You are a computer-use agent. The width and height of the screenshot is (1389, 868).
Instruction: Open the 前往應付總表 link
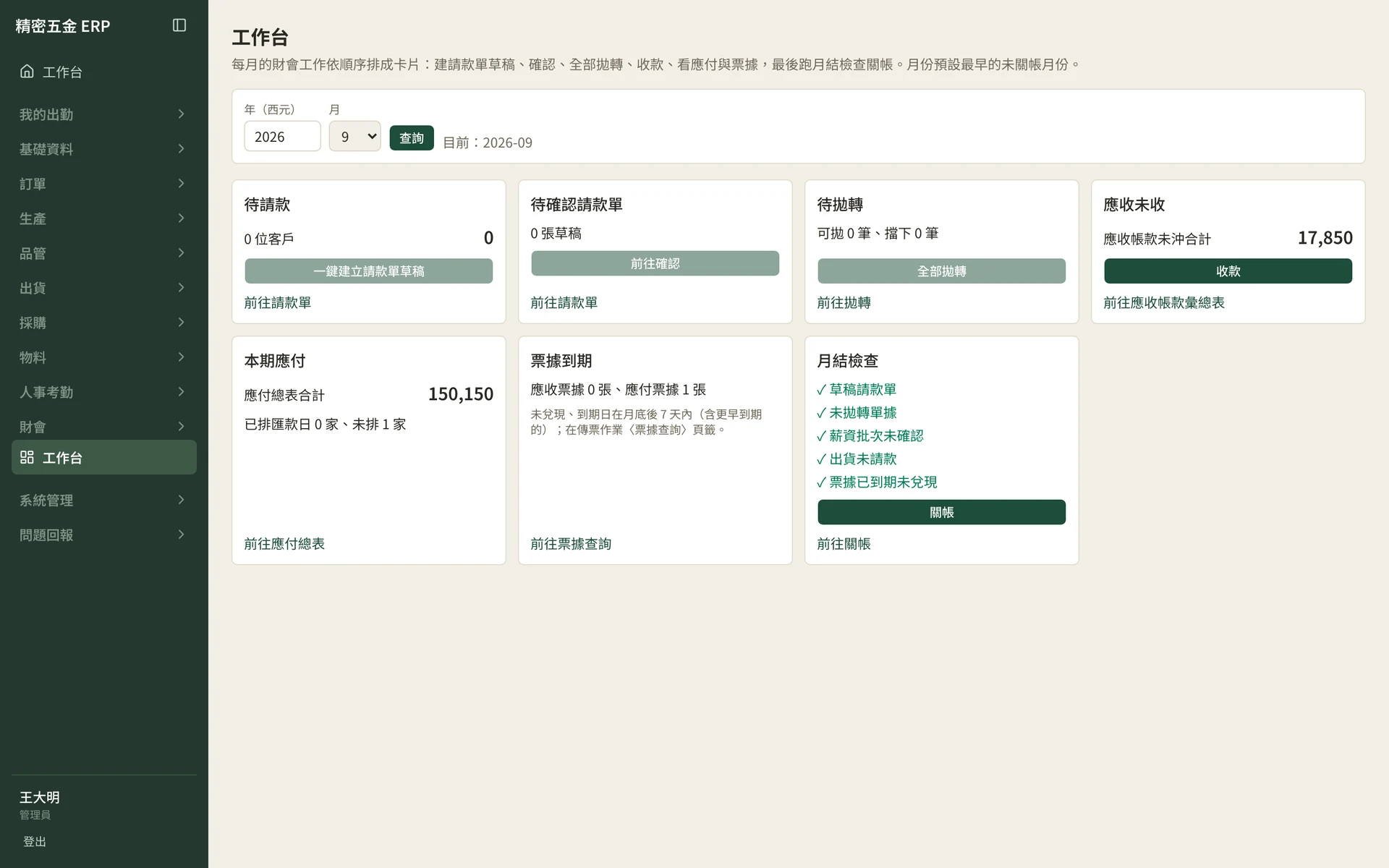click(x=284, y=543)
